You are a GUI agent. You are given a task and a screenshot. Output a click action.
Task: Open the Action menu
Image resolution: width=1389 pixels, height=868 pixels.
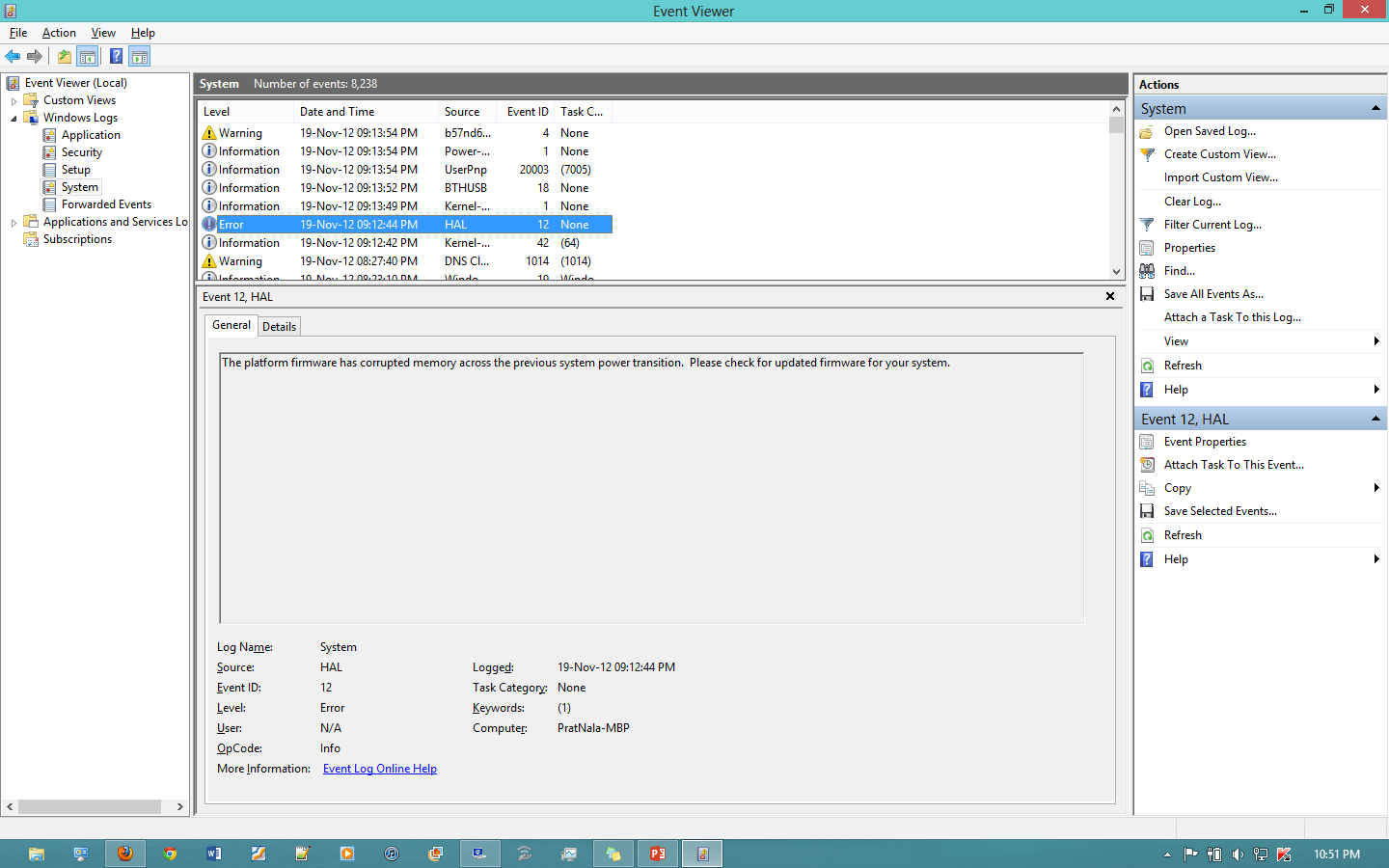coord(59,33)
